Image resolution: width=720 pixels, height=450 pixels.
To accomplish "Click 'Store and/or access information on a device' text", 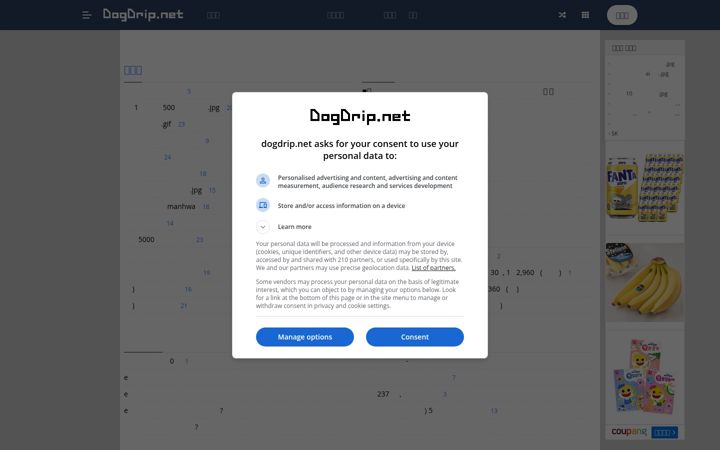I will (x=341, y=206).
